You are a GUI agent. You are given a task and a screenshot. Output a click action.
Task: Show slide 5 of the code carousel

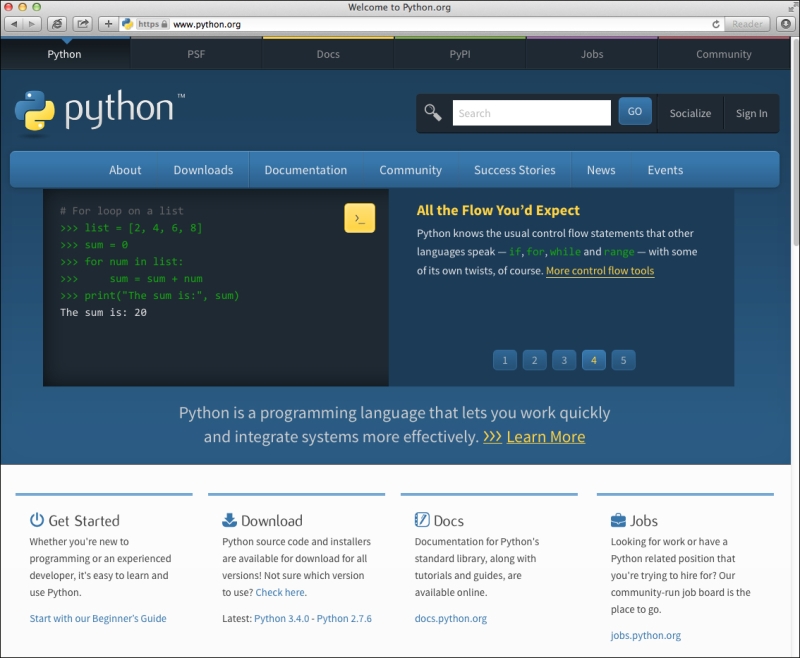point(623,360)
